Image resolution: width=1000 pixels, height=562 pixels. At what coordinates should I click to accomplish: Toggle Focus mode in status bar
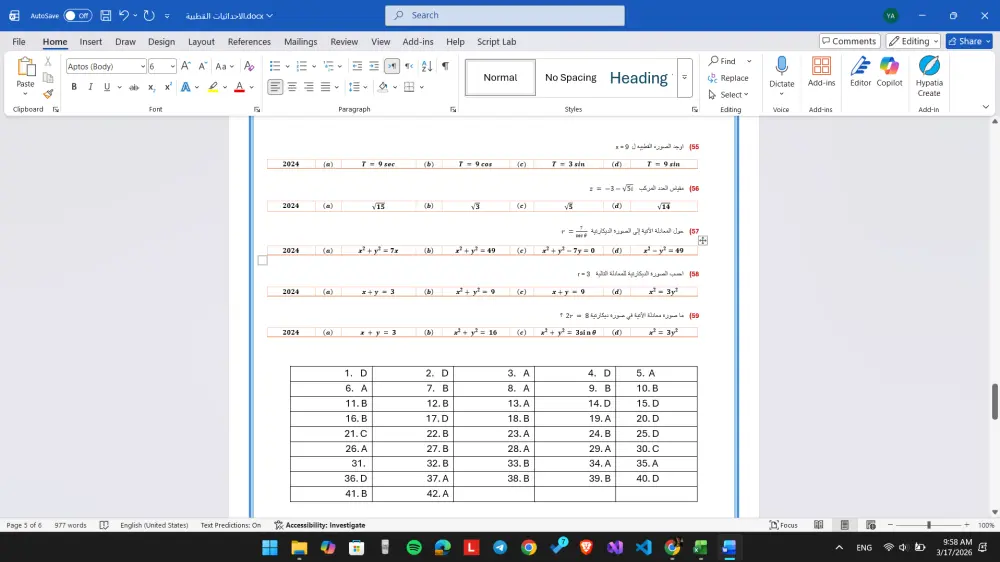pos(783,525)
